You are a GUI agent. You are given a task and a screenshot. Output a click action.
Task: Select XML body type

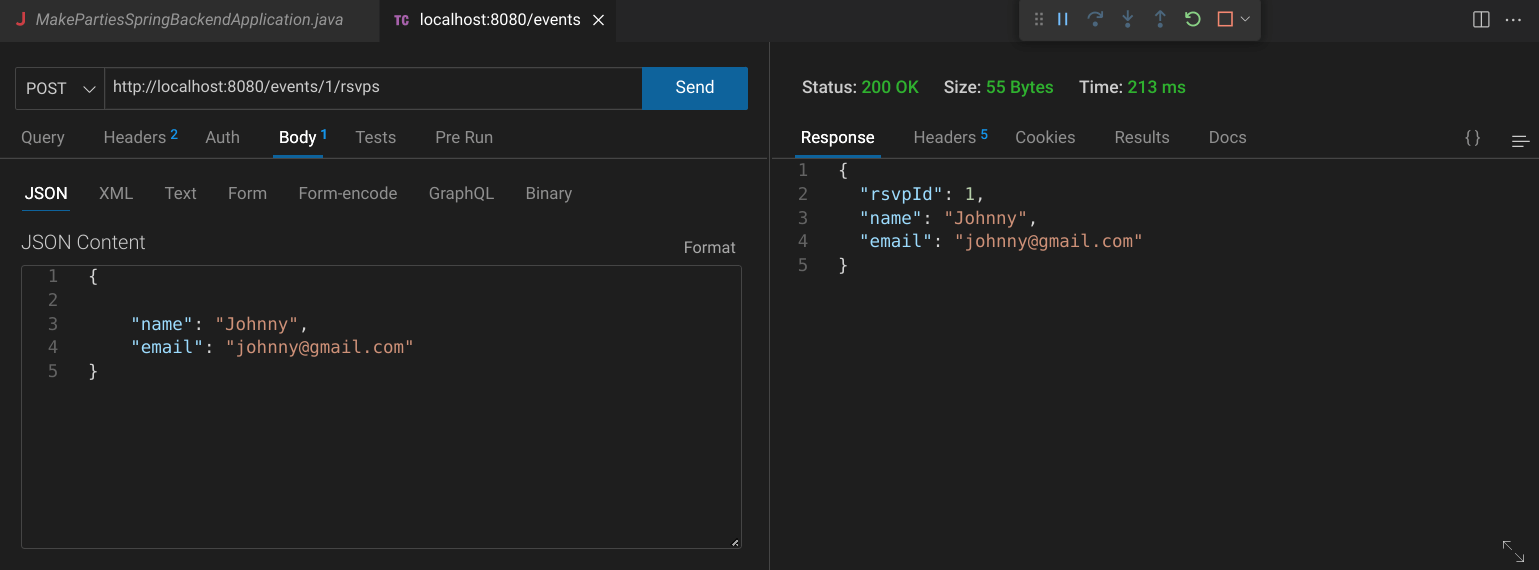[x=116, y=193]
